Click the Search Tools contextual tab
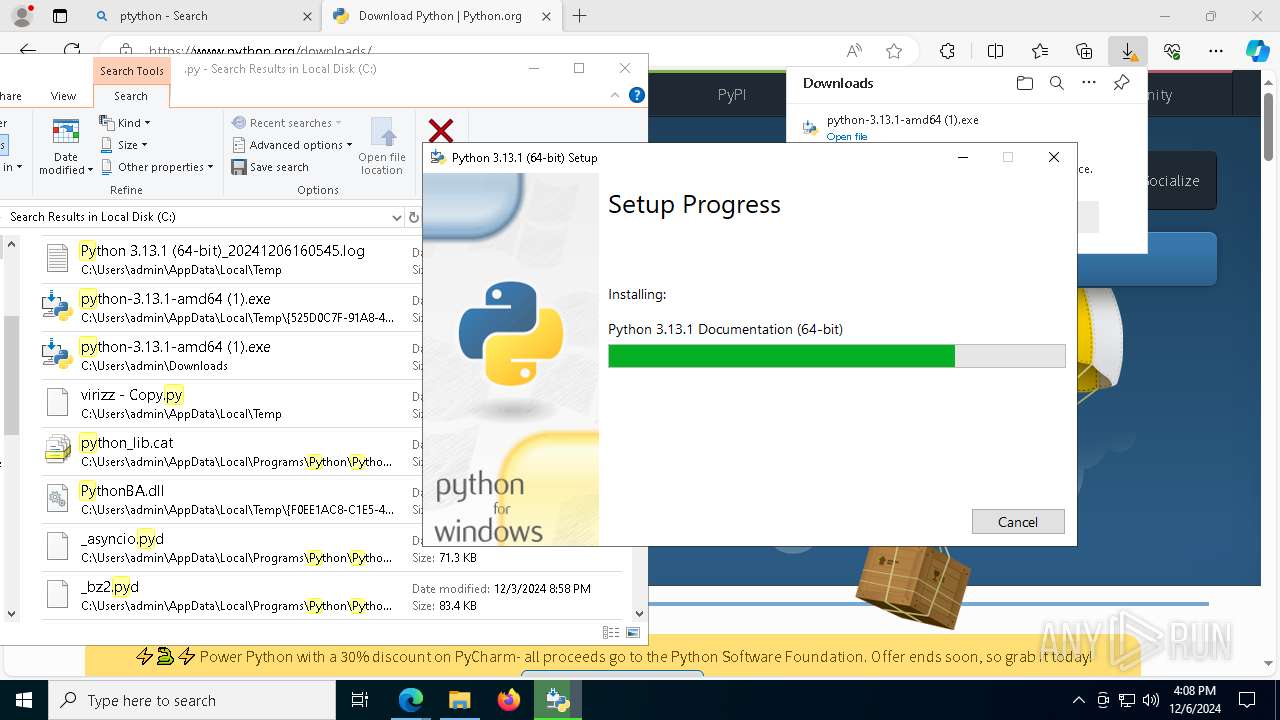This screenshot has height=720, width=1280. point(131,71)
